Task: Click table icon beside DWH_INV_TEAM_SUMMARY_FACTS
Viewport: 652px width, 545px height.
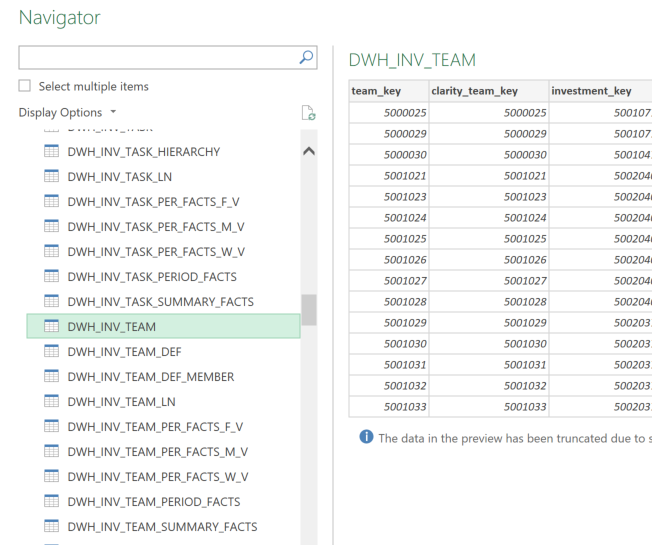Action: click(x=51, y=526)
